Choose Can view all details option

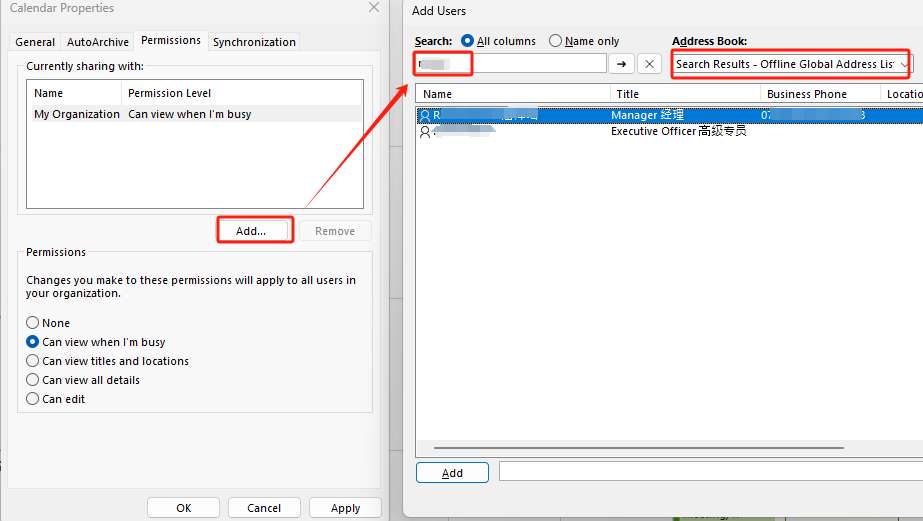point(33,380)
